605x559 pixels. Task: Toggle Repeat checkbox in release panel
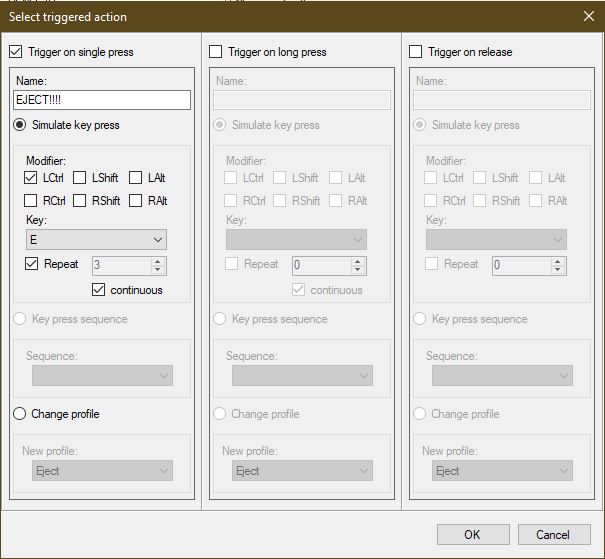(431, 264)
